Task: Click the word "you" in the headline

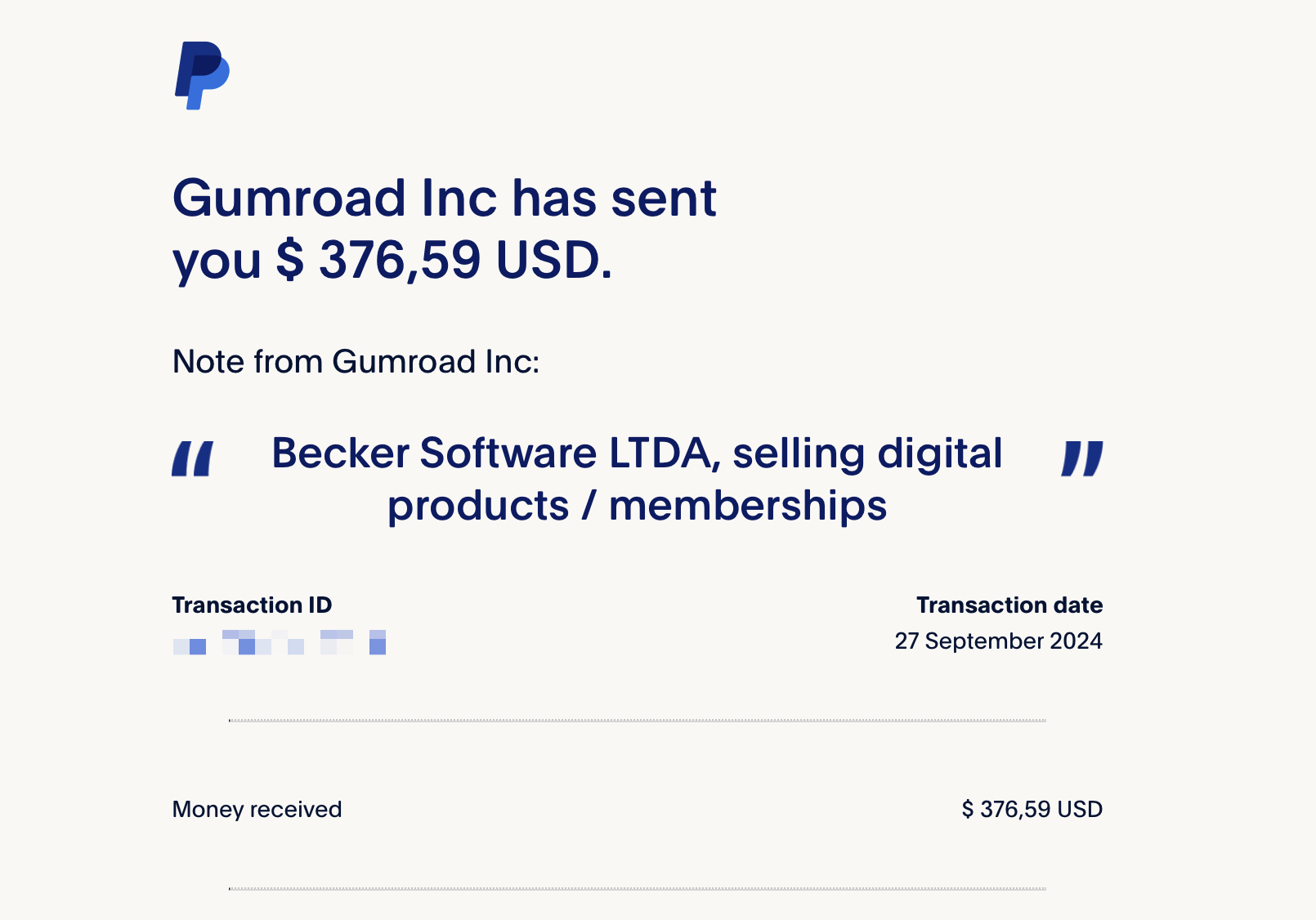Action: click(x=217, y=261)
